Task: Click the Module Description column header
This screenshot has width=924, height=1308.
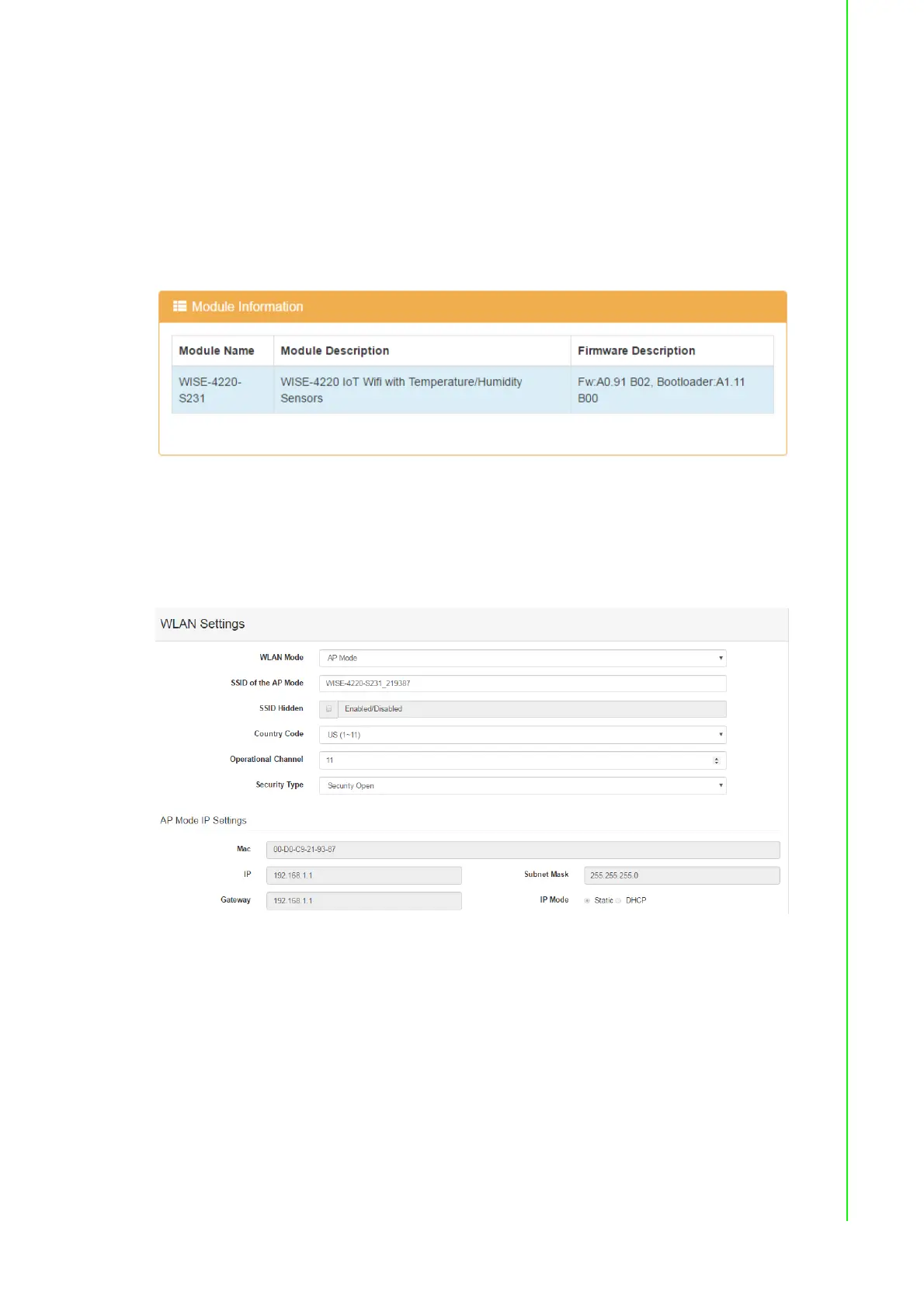Action: click(x=335, y=351)
